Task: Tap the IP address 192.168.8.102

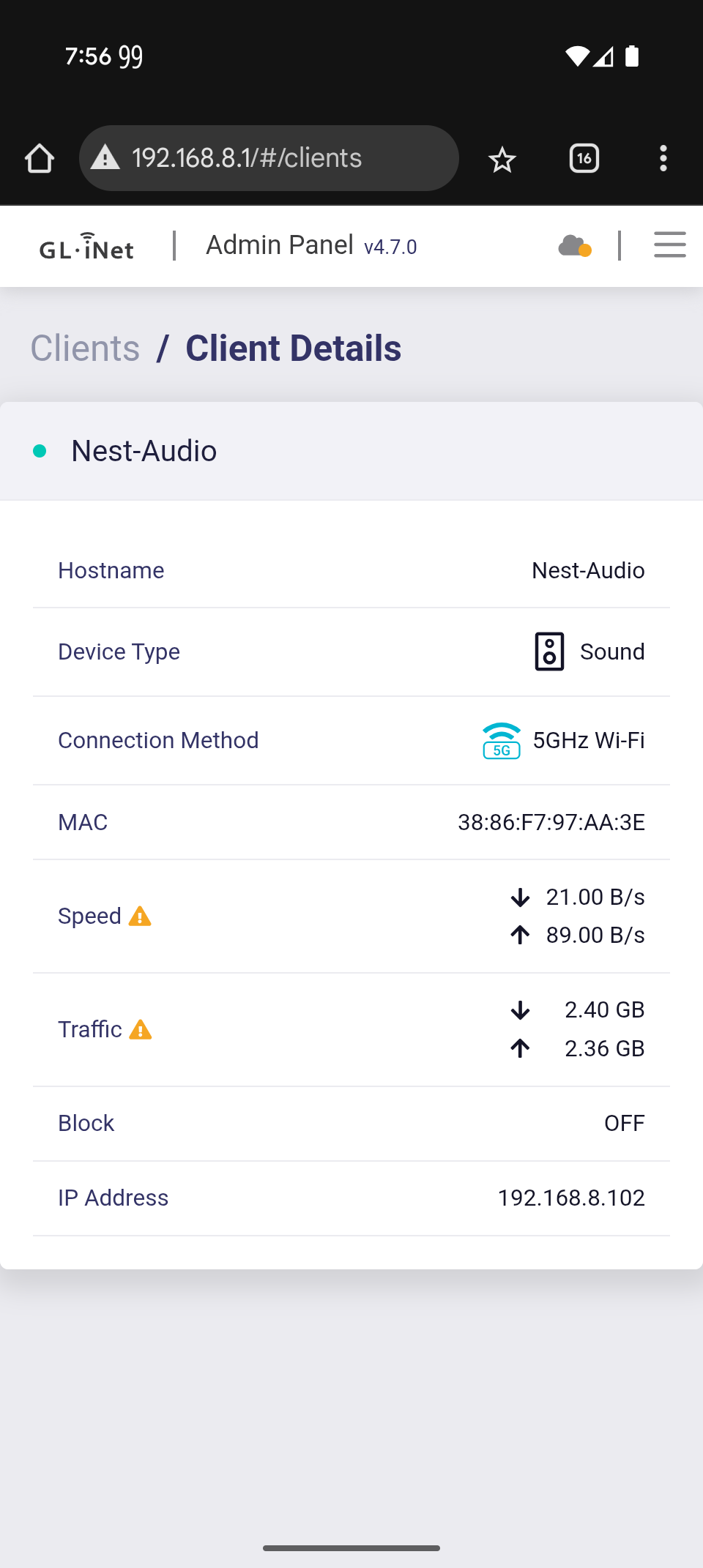Action: 571,1198
